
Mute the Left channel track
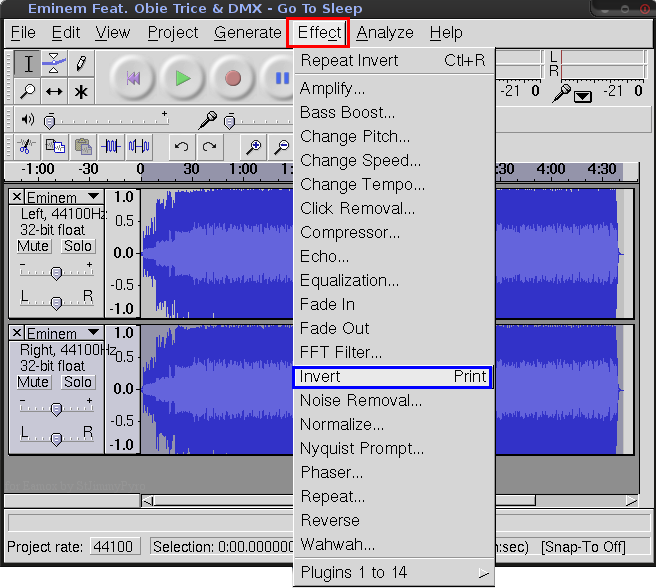pyautogui.click(x=33, y=246)
